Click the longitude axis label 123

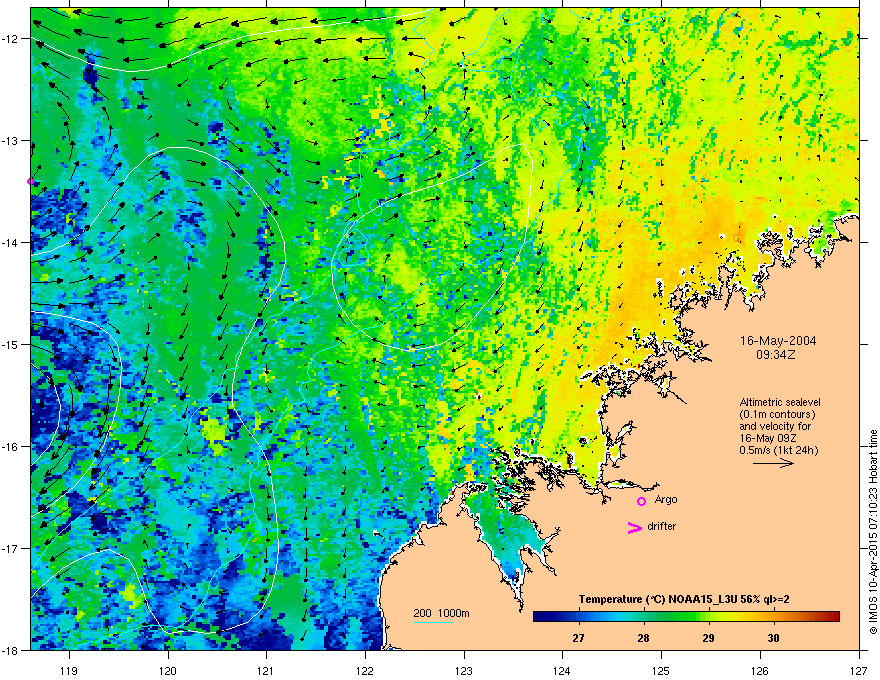(464, 670)
